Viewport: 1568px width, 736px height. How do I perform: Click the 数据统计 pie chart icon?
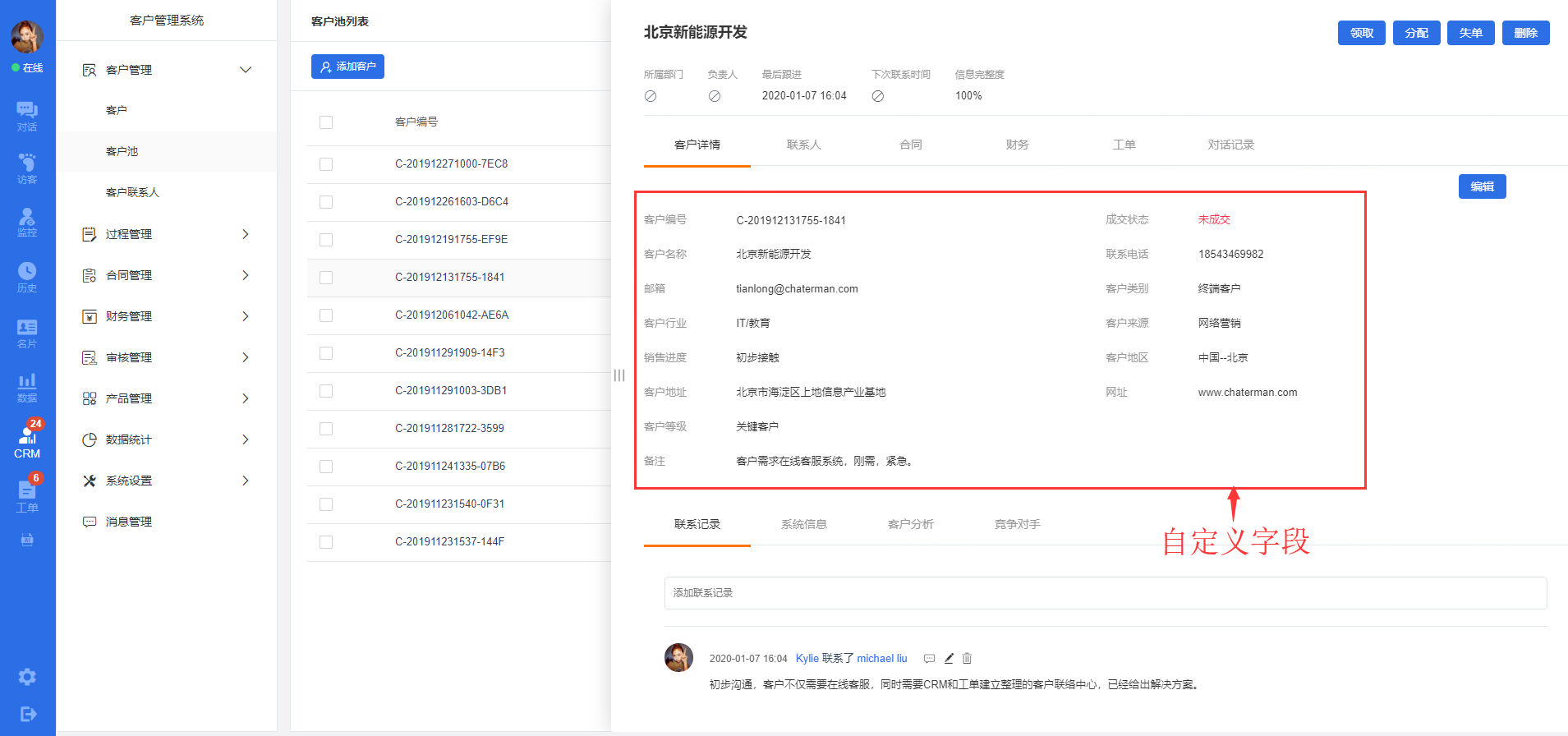click(90, 439)
